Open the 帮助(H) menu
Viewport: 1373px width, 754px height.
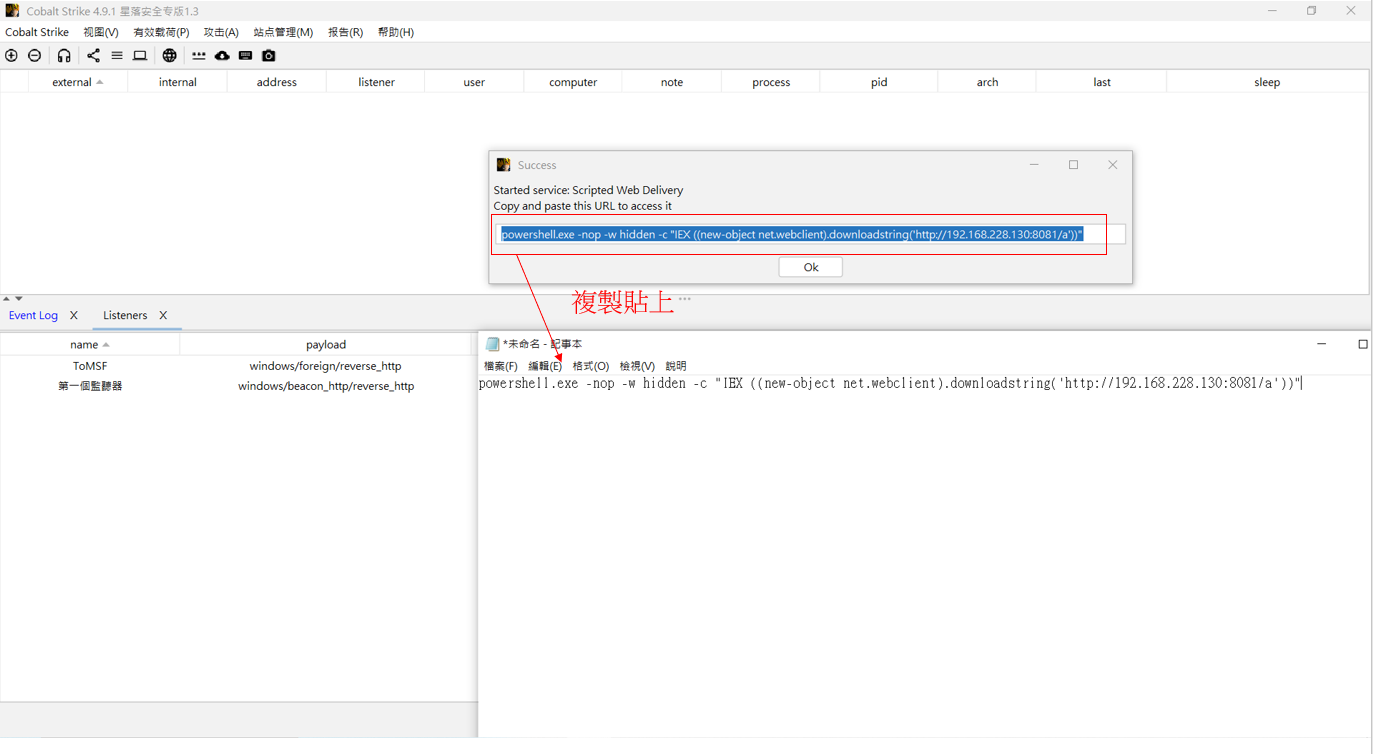[396, 32]
